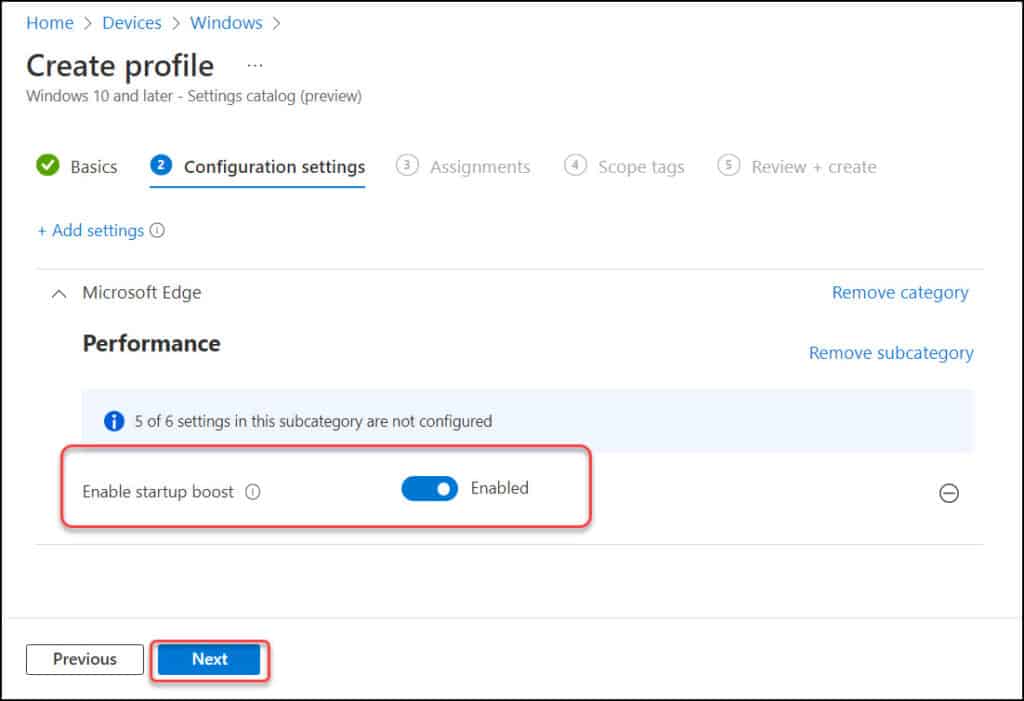Image resolution: width=1024 pixels, height=701 pixels.
Task: Click Remove category link
Action: [900, 293]
